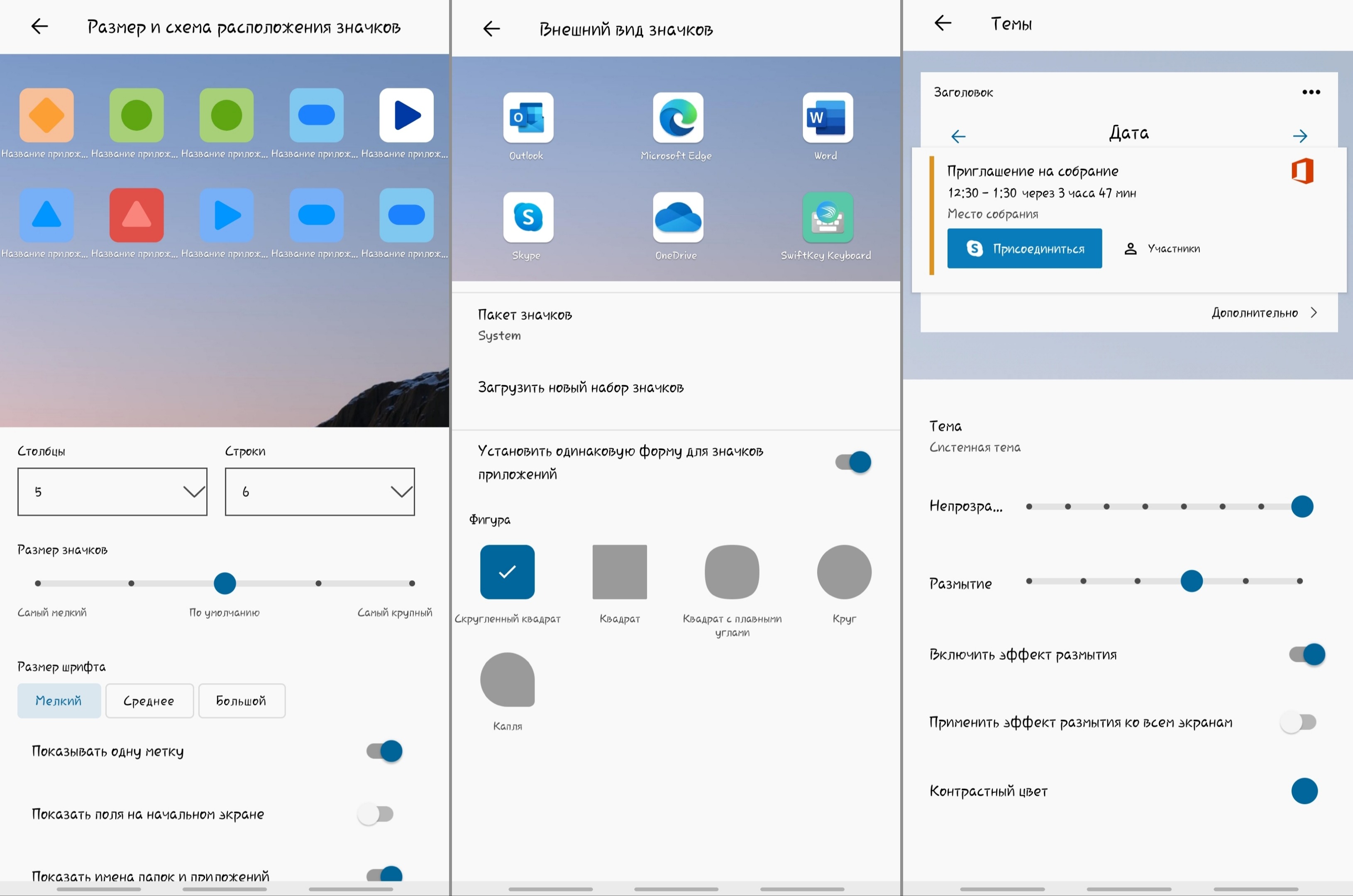
Task: Open the Столбцы dropdown
Action: (112, 491)
